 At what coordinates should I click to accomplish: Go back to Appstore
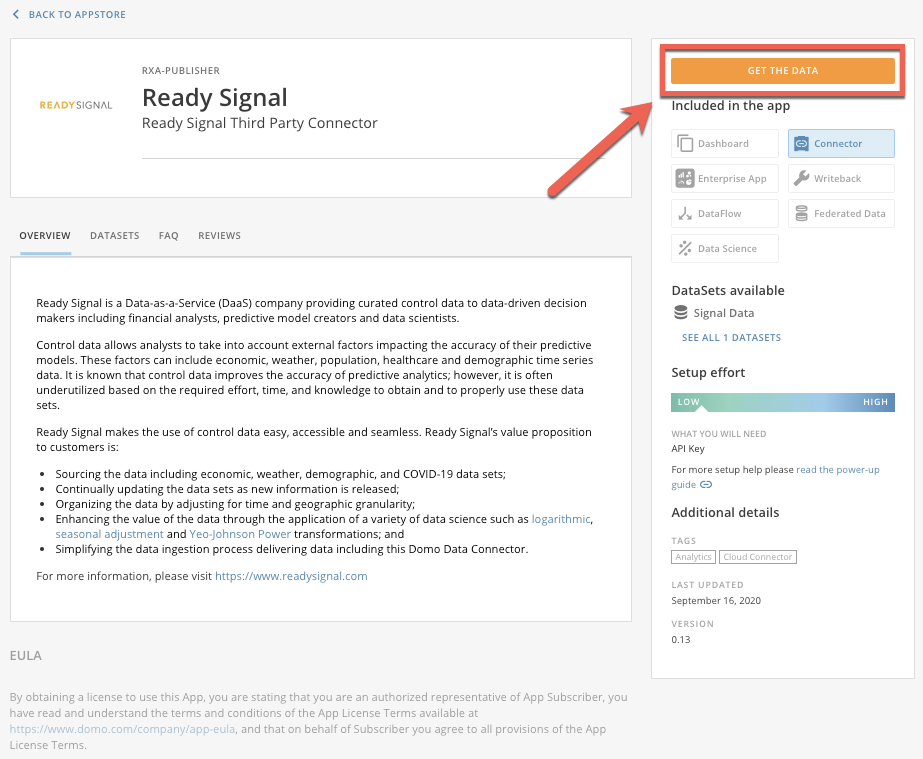coord(69,15)
